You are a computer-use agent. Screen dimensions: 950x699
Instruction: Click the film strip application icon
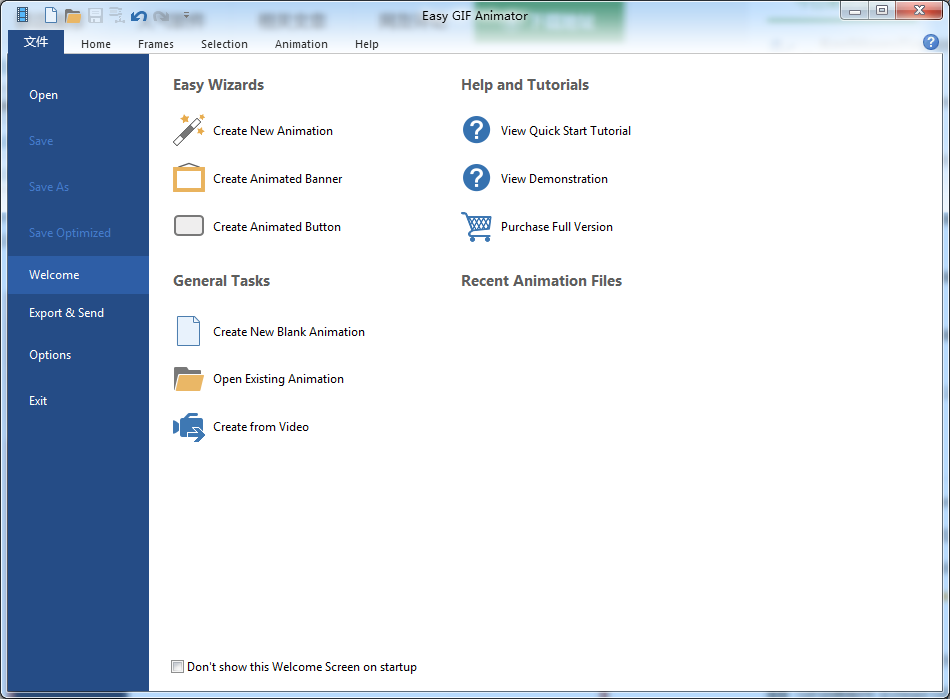tap(22, 15)
